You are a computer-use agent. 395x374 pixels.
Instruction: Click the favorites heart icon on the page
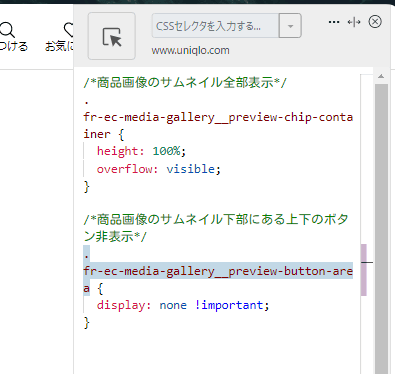point(68,29)
